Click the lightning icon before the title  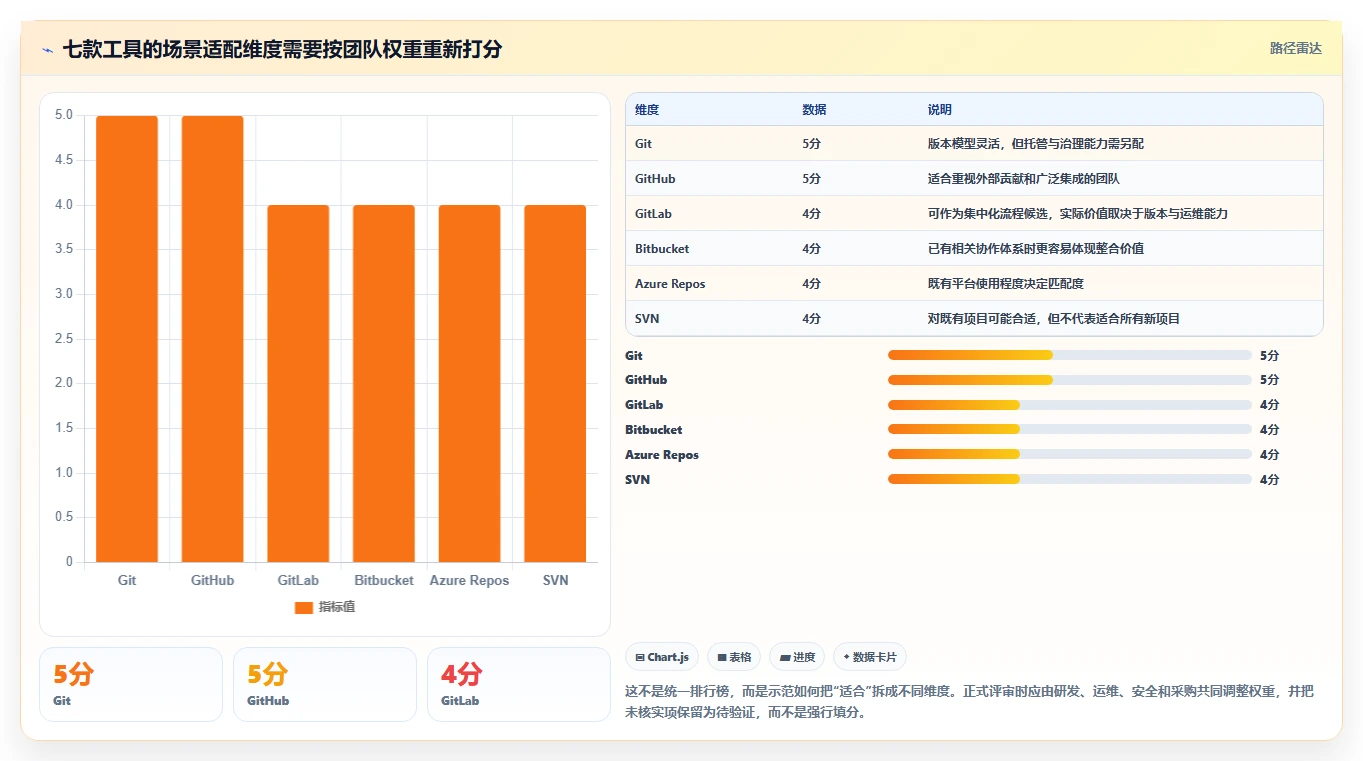click(48, 49)
